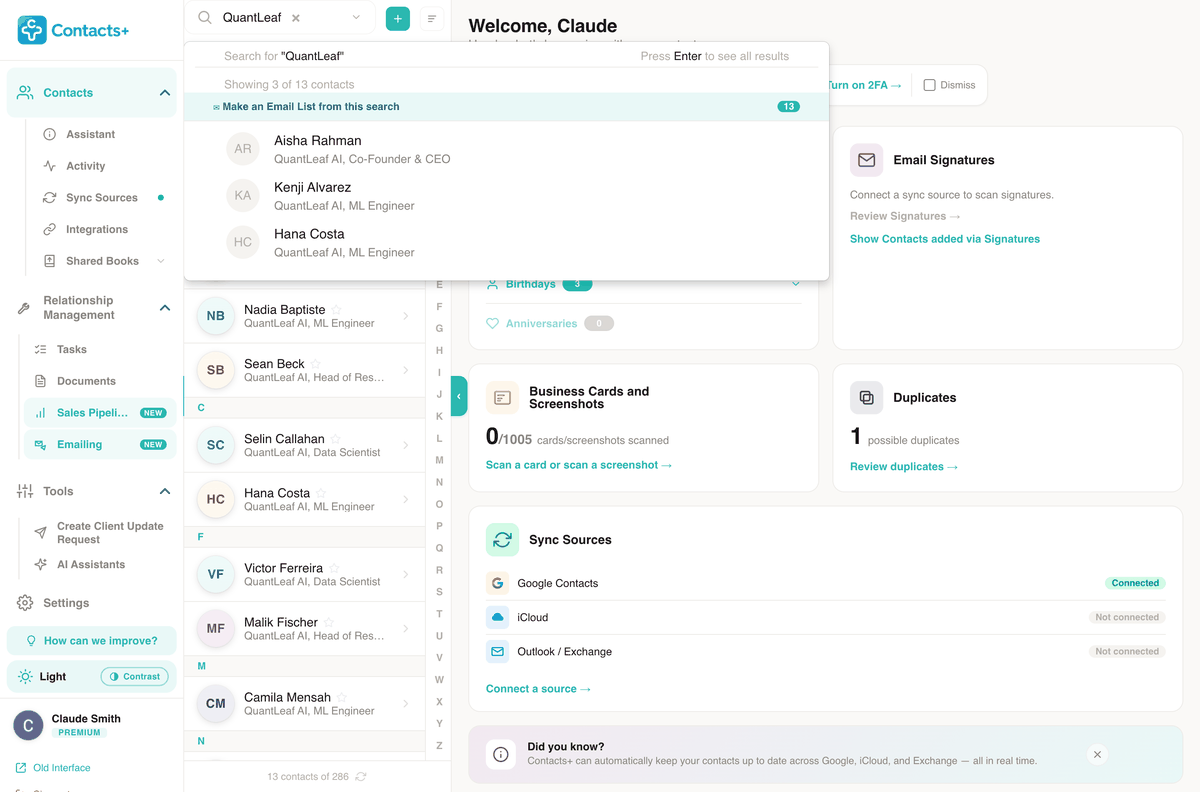Open the Tasks sidebar item
Viewport: 1200px width, 792px height.
pos(72,349)
